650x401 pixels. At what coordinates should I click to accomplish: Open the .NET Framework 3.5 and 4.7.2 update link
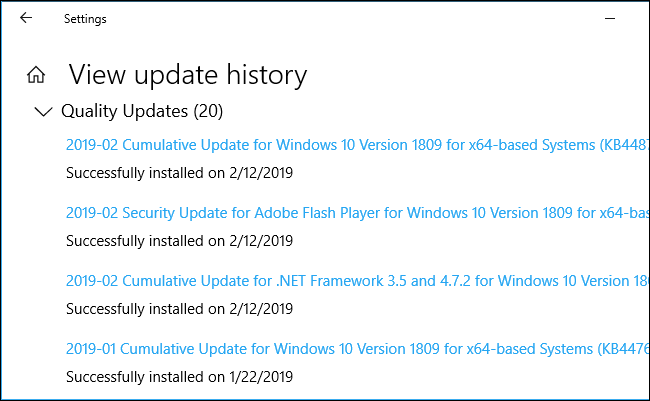tap(300, 281)
